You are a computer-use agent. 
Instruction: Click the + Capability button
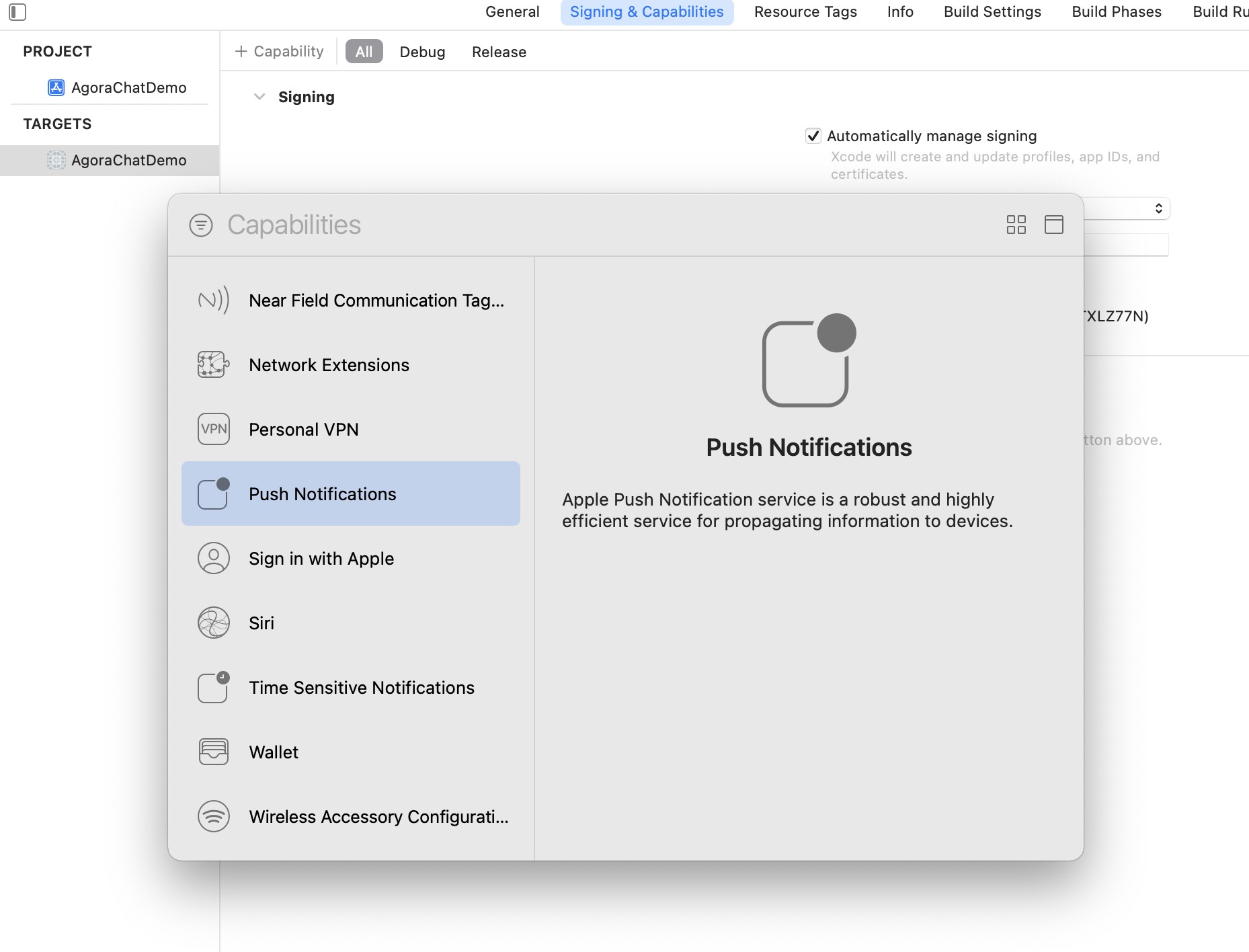(279, 52)
